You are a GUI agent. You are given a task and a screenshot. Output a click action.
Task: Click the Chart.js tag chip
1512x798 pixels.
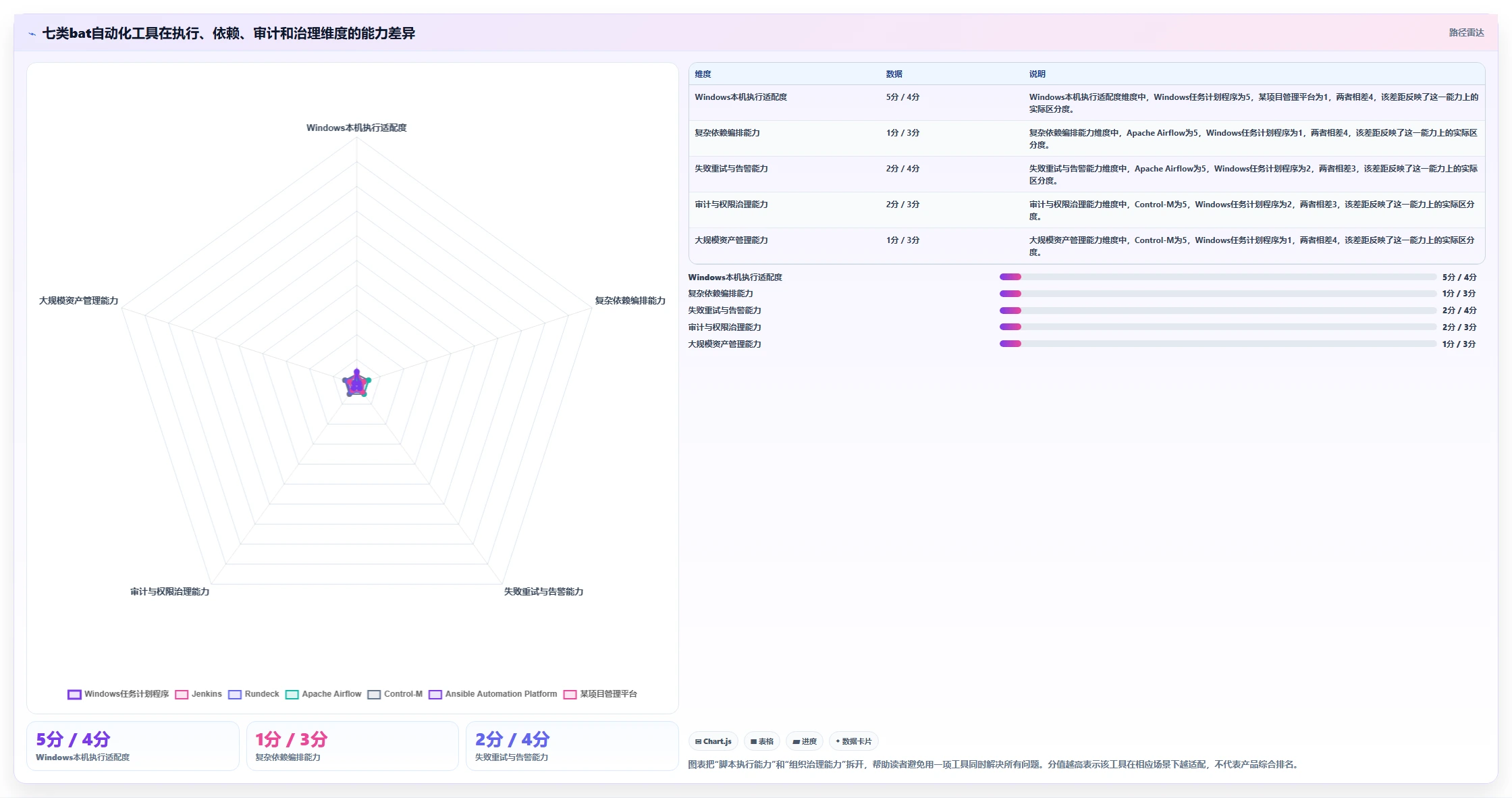pos(713,741)
